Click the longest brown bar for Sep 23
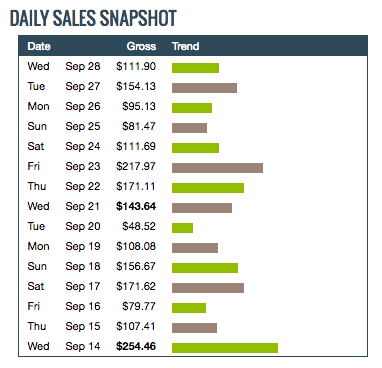Viewport: 382px width, 368px height. tap(217, 168)
